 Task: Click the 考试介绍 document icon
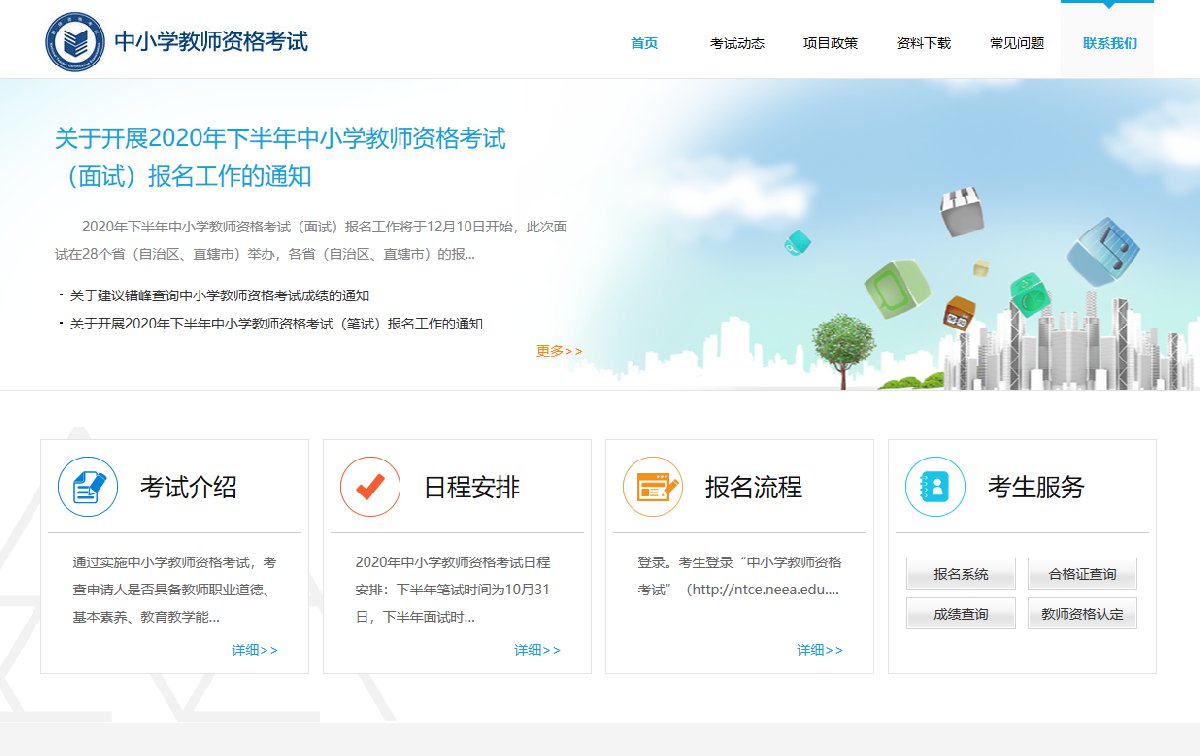click(x=88, y=487)
